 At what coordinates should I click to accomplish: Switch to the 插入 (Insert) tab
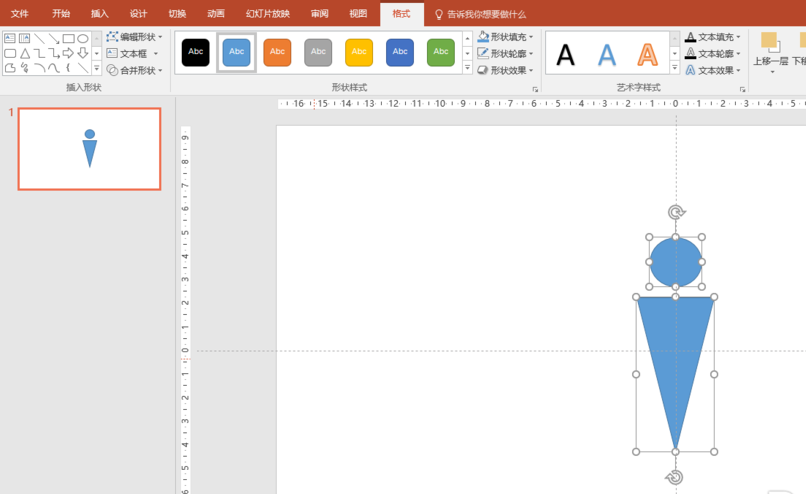(x=99, y=14)
